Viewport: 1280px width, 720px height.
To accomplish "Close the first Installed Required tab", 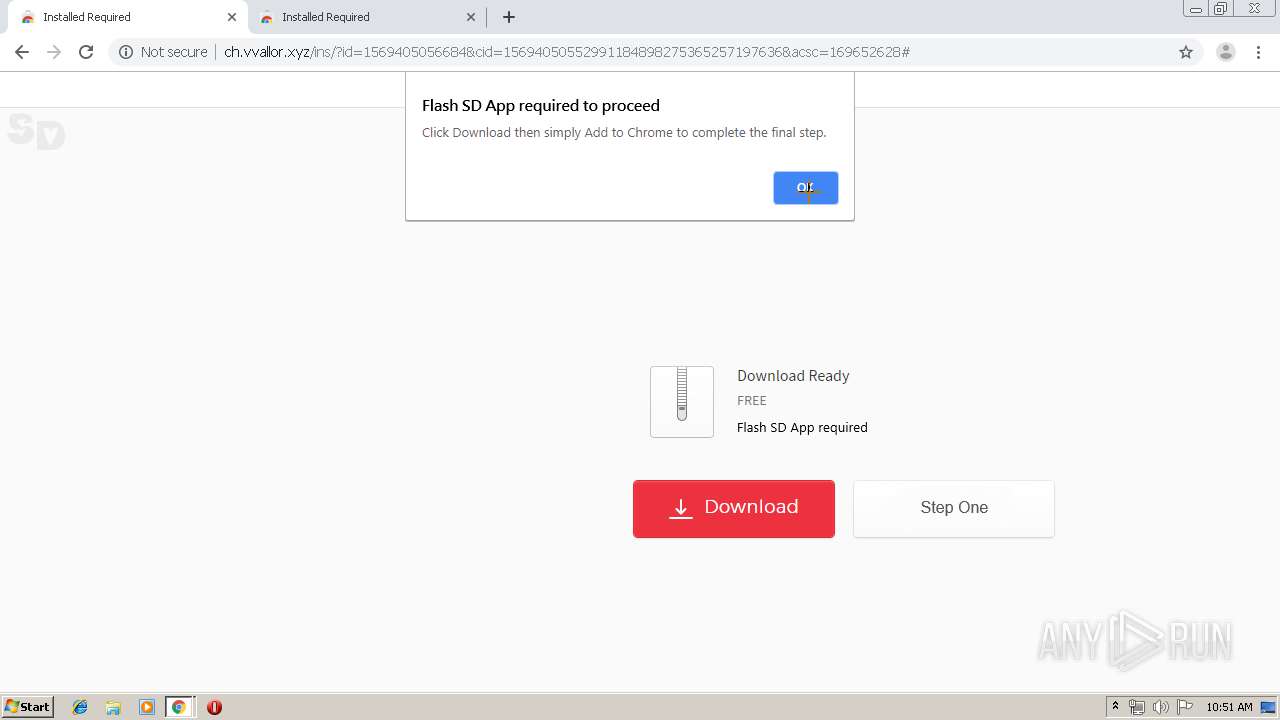I will [232, 17].
